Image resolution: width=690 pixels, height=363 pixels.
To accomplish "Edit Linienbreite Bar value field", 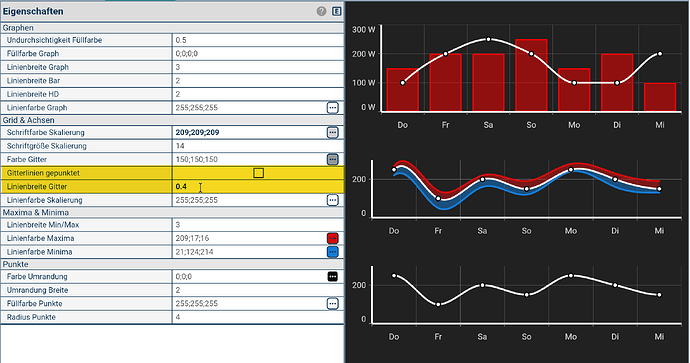I will 257,81.
